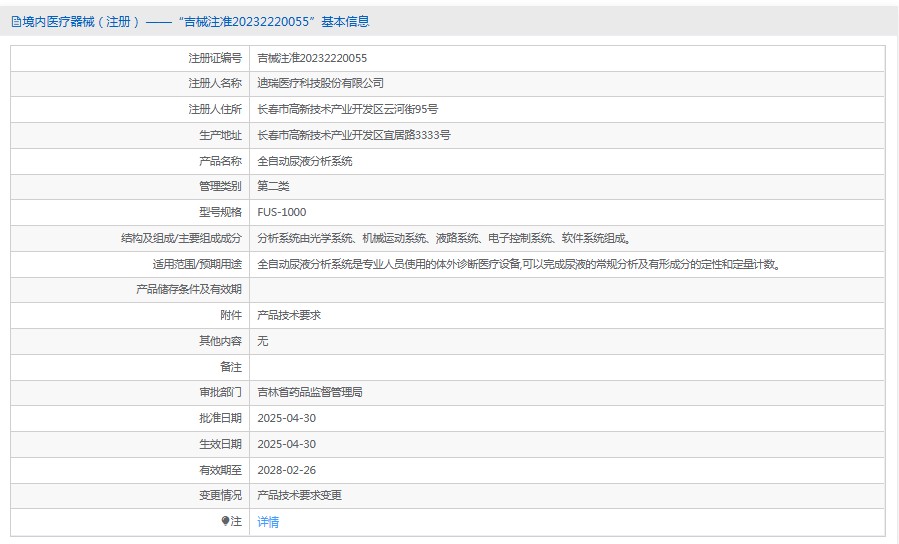
Task: Click address 长春市高新技术产业开发区云河街95号
Action: click(347, 109)
